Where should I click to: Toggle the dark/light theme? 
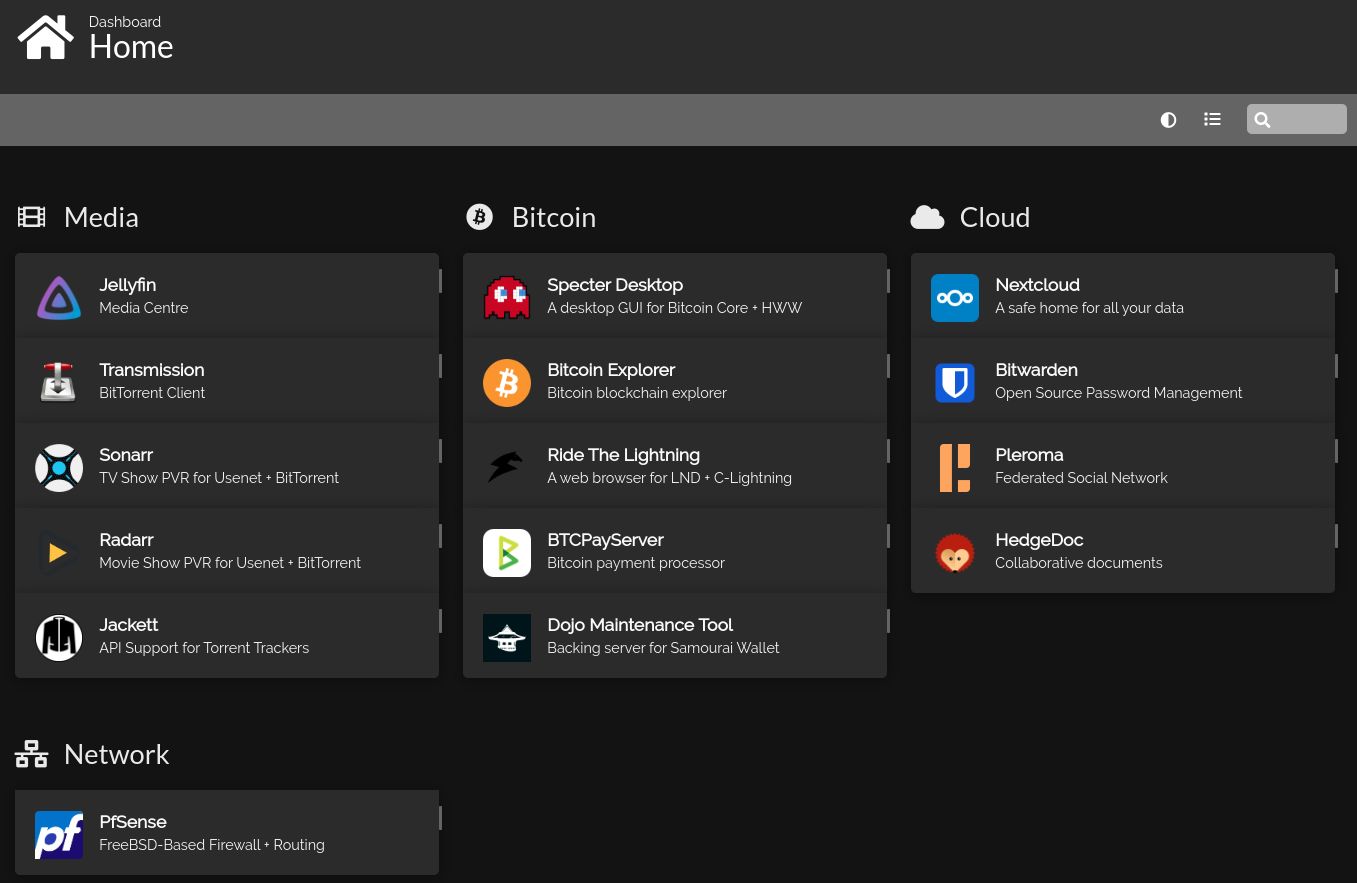(1168, 120)
